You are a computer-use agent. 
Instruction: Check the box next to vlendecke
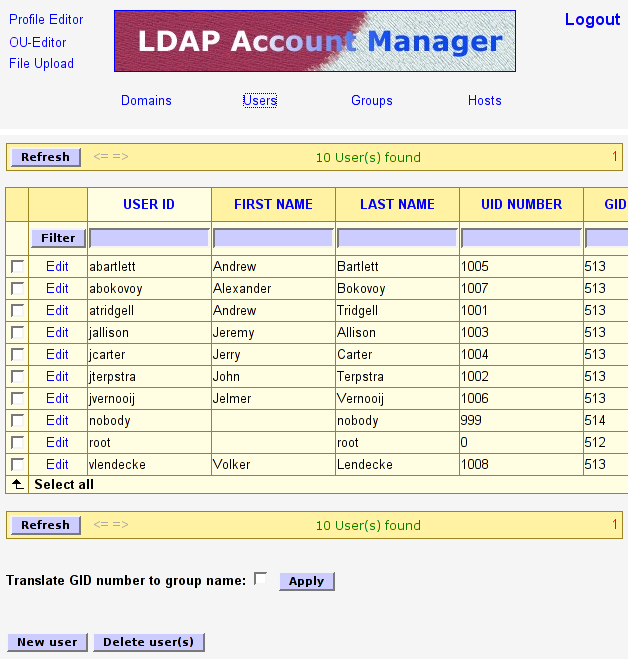(17, 465)
